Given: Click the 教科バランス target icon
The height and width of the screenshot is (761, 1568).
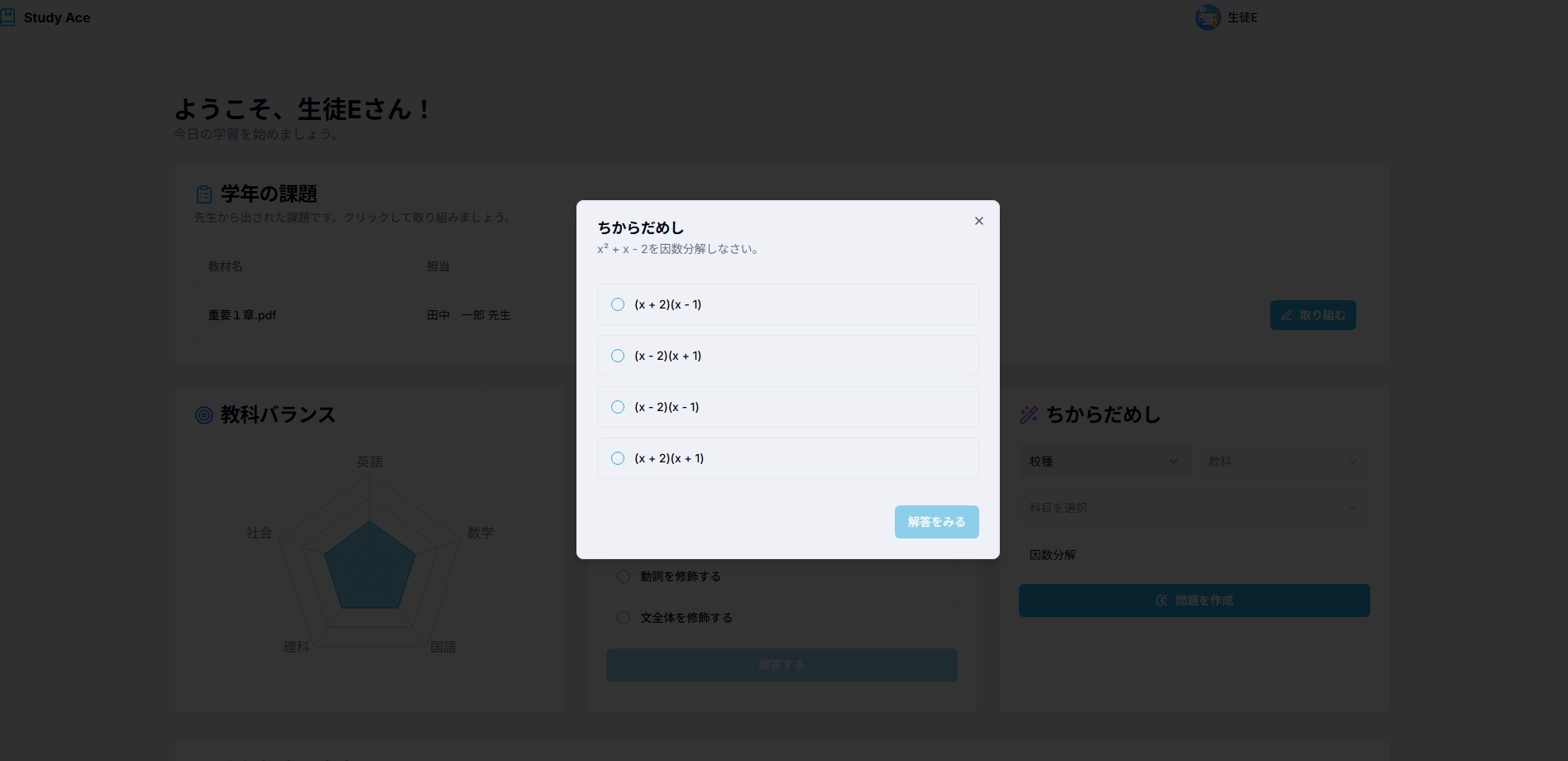Looking at the screenshot, I should [x=204, y=415].
